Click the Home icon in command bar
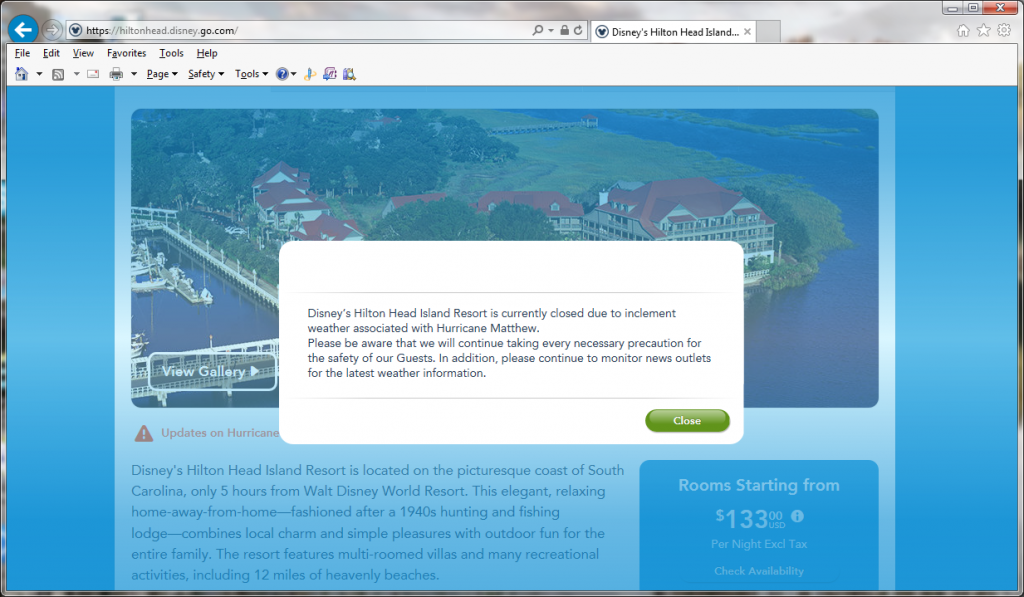Image resolution: width=1024 pixels, height=597 pixels. pyautogui.click(x=22, y=74)
